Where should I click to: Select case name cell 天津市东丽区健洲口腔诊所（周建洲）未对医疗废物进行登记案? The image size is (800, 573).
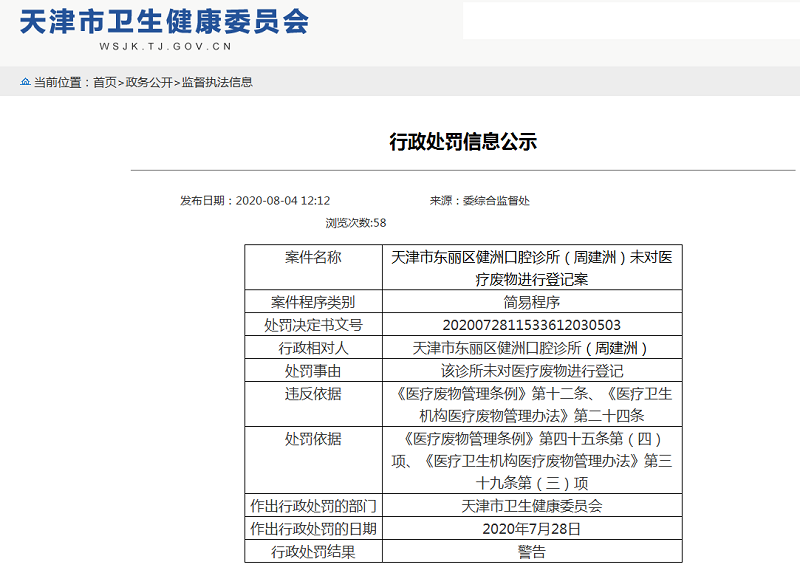(x=532, y=267)
